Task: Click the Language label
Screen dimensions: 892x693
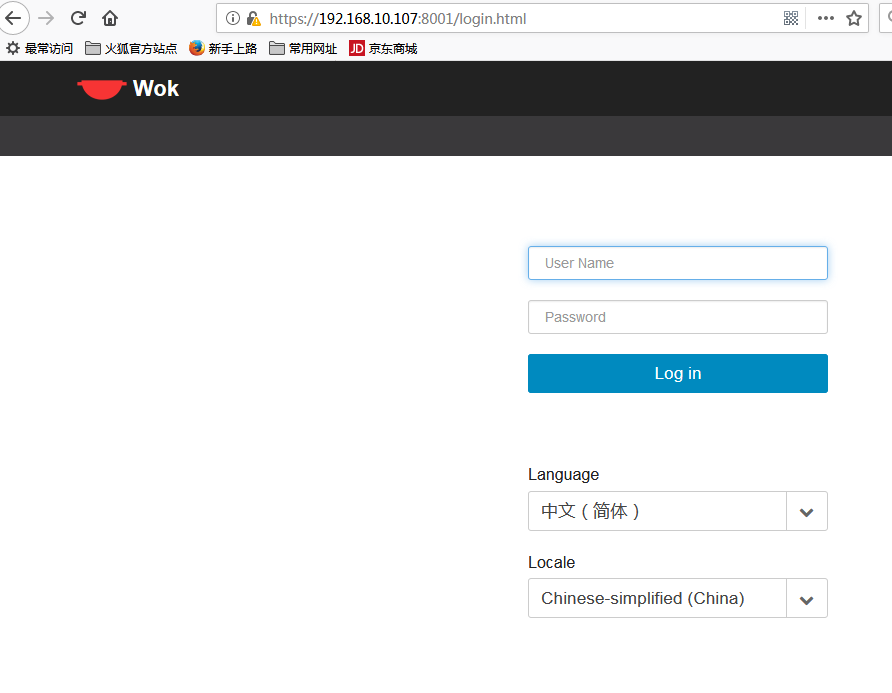Action: [x=563, y=475]
